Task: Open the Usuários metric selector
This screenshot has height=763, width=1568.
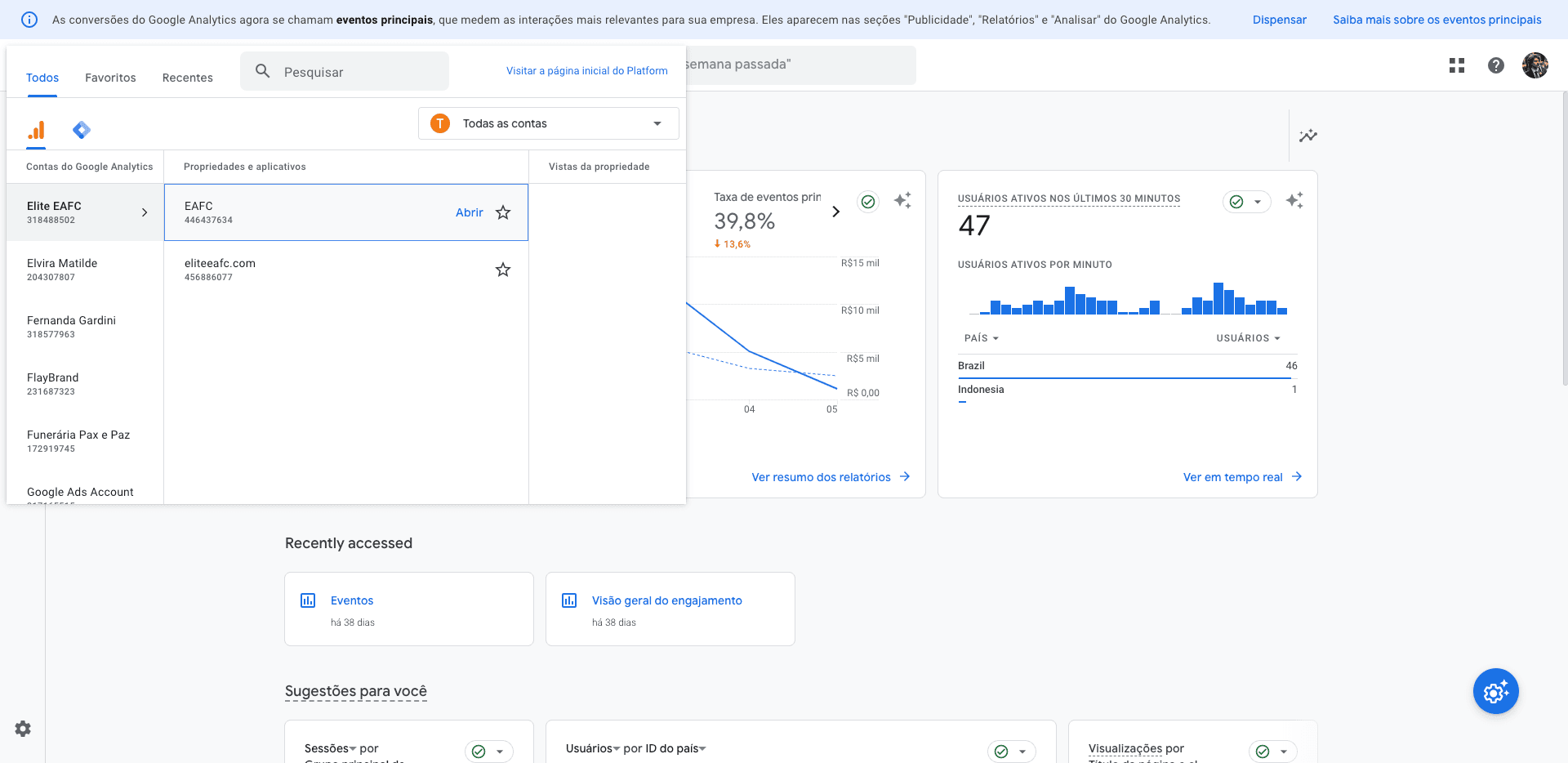Action: tap(593, 748)
